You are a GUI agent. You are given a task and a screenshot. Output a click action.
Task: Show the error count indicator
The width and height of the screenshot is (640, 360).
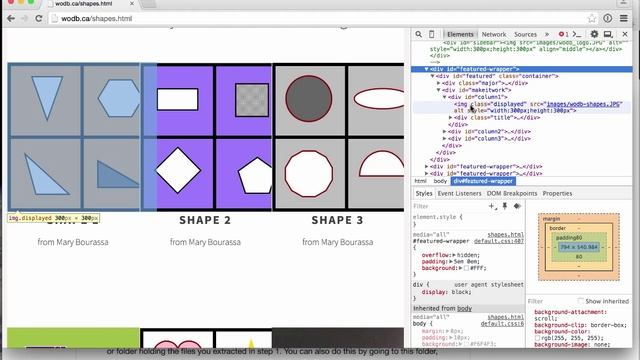click(x=564, y=34)
